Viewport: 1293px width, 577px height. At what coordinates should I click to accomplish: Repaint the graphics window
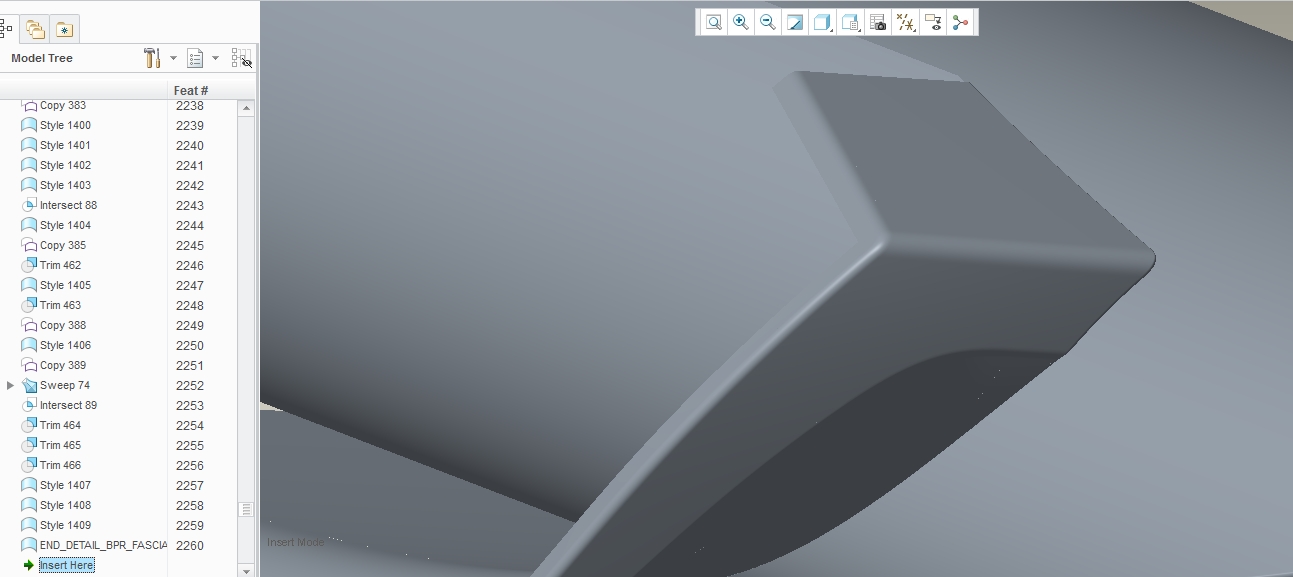[x=795, y=22]
